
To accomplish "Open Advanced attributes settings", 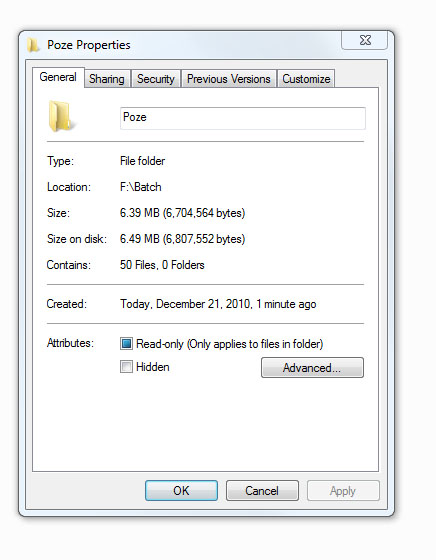I will (x=312, y=368).
